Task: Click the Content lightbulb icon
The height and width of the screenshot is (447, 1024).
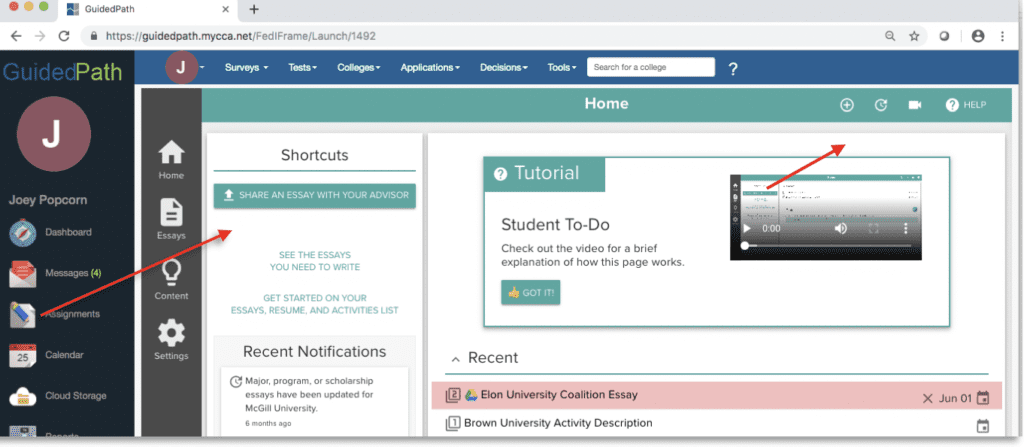Action: pyautogui.click(x=171, y=279)
